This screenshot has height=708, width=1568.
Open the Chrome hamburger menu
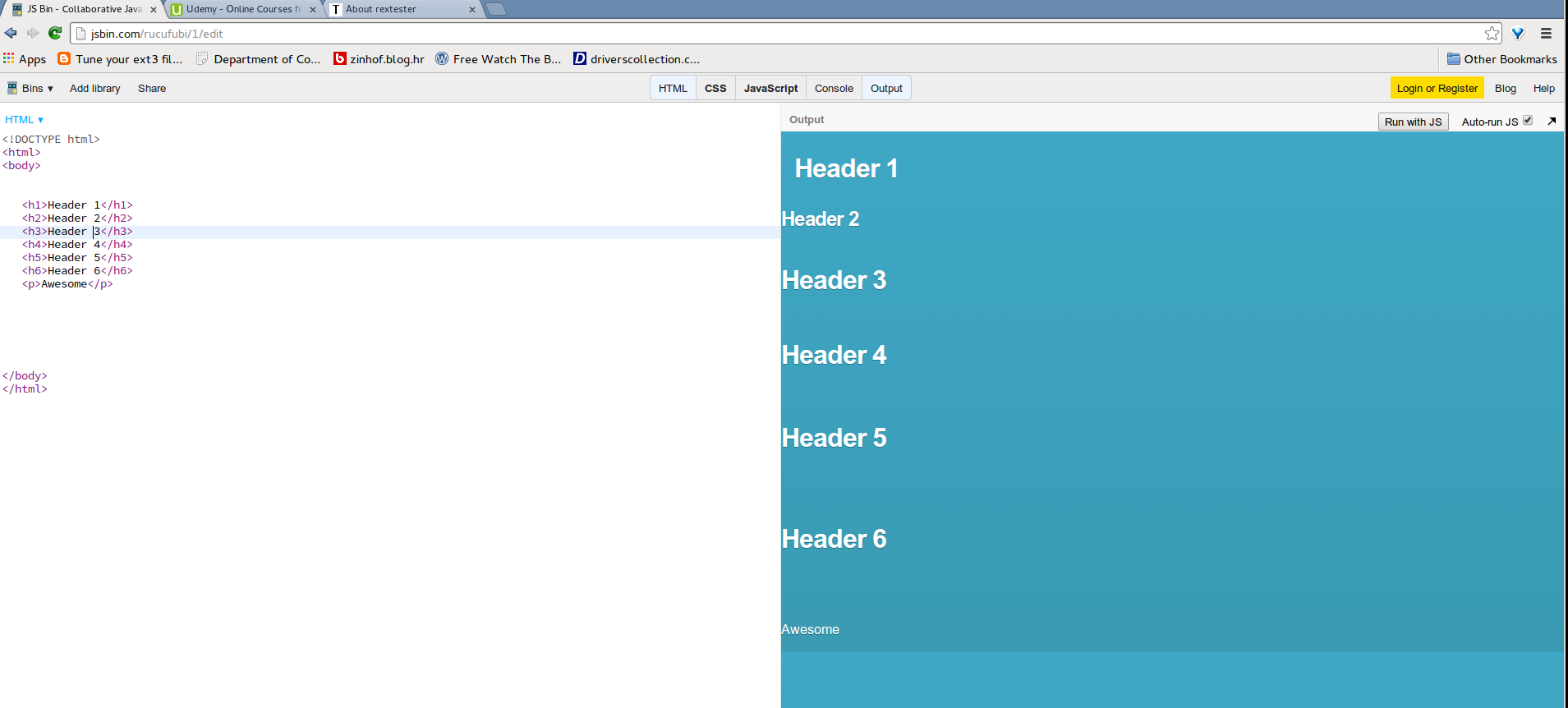coord(1546,33)
